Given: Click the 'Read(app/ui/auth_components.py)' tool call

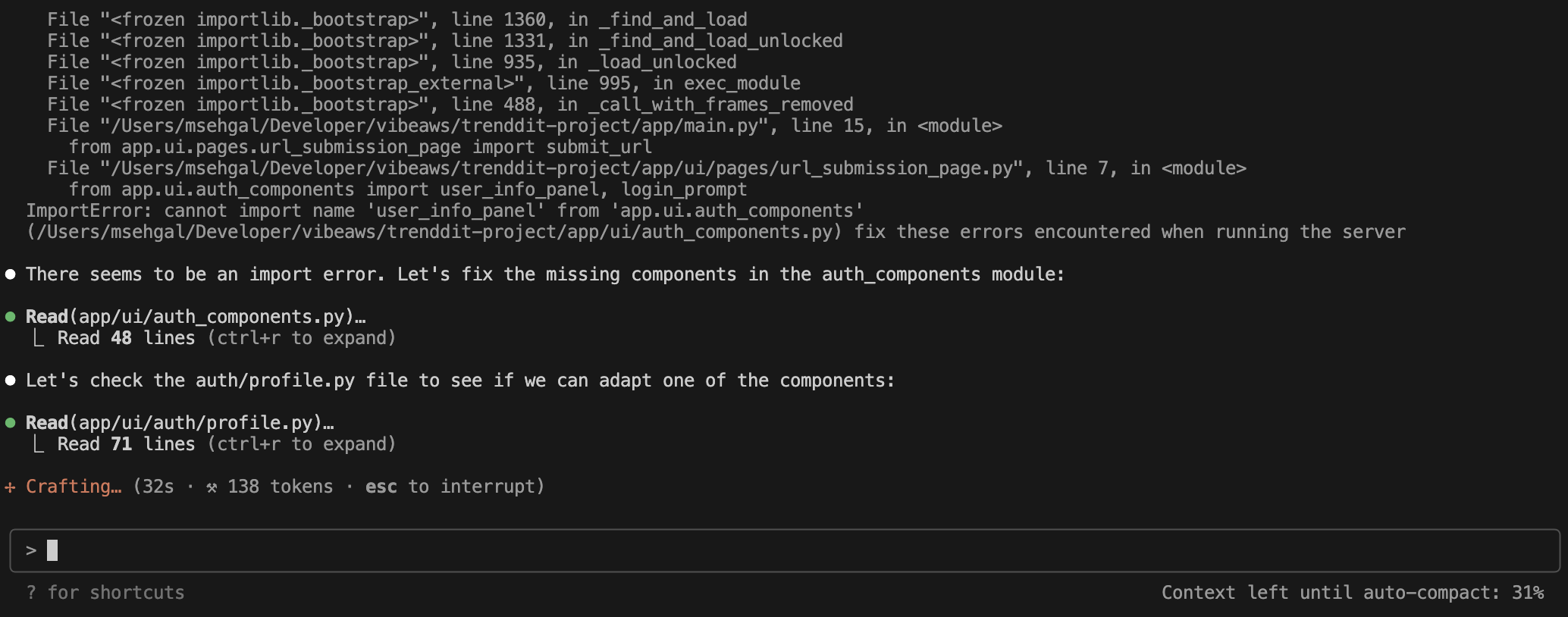Looking at the screenshot, I should click(195, 317).
